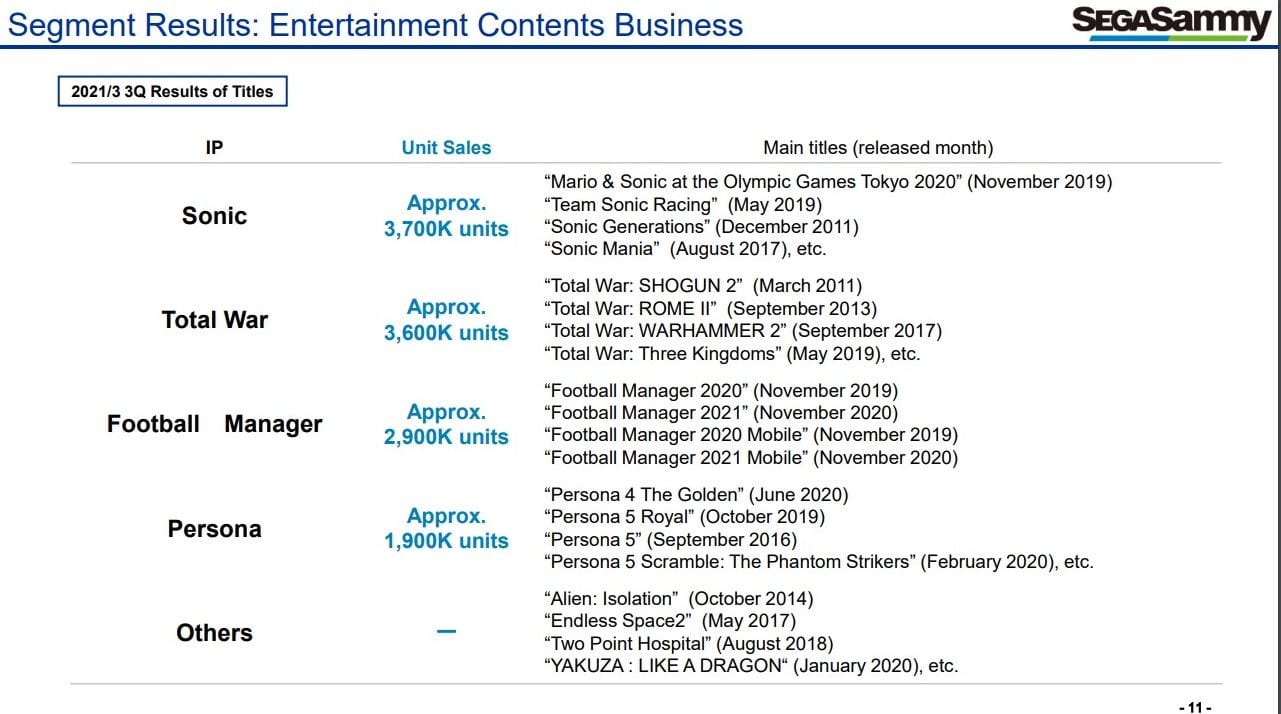Viewport: 1281px width, 714px height.
Task: Click 'Approx. 1,900K units' for Persona
Action: click(446, 528)
